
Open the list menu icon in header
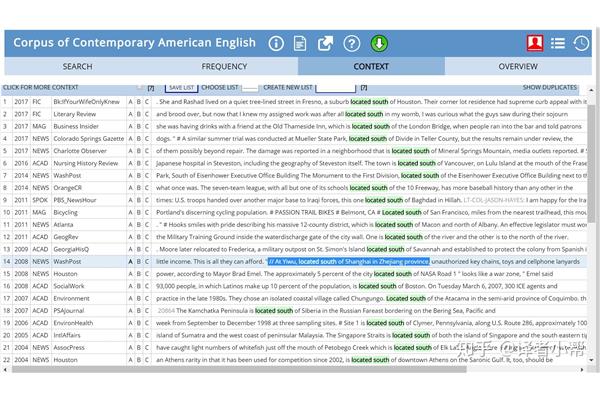coord(558,43)
